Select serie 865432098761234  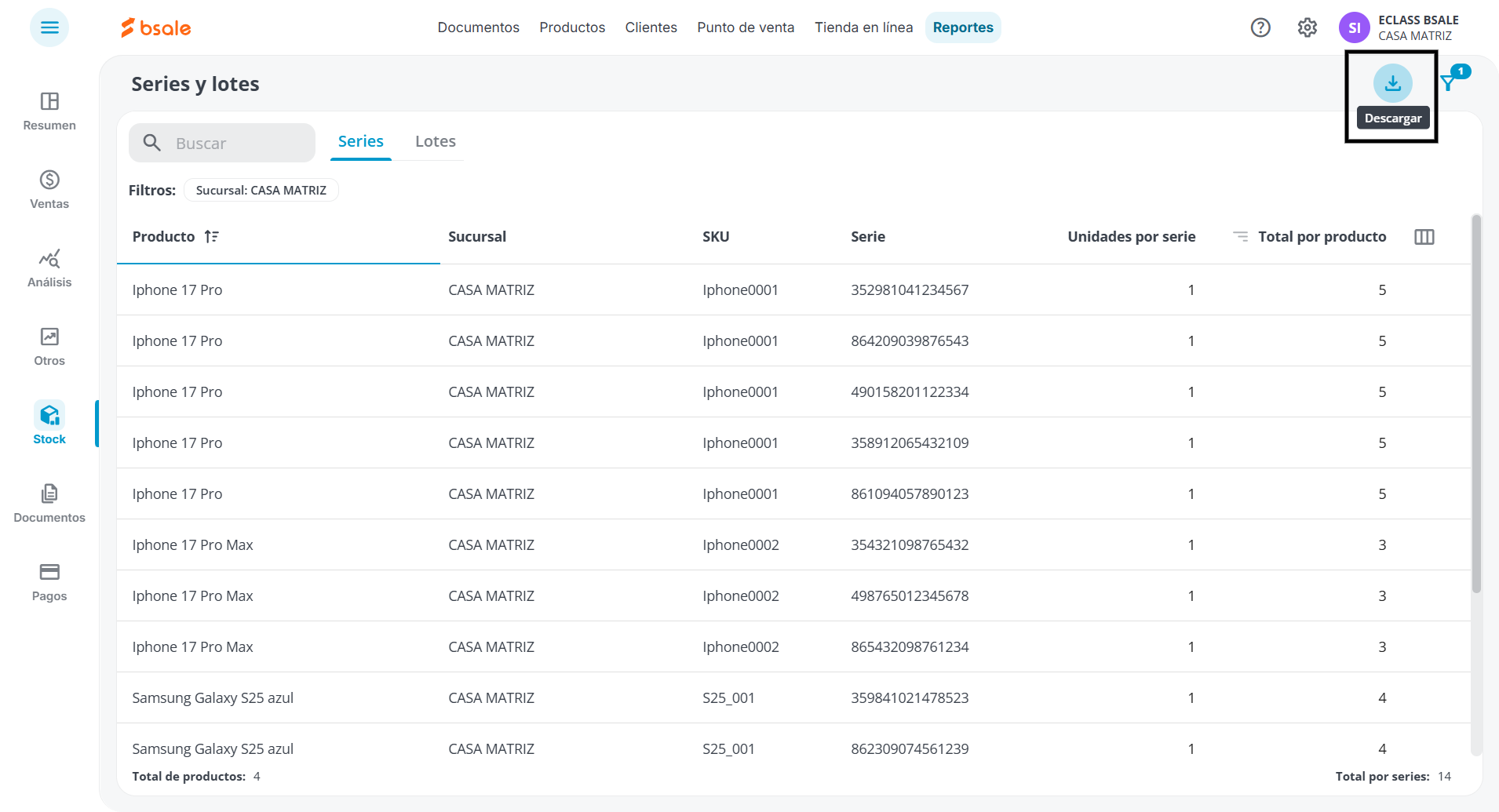pyautogui.click(x=910, y=646)
